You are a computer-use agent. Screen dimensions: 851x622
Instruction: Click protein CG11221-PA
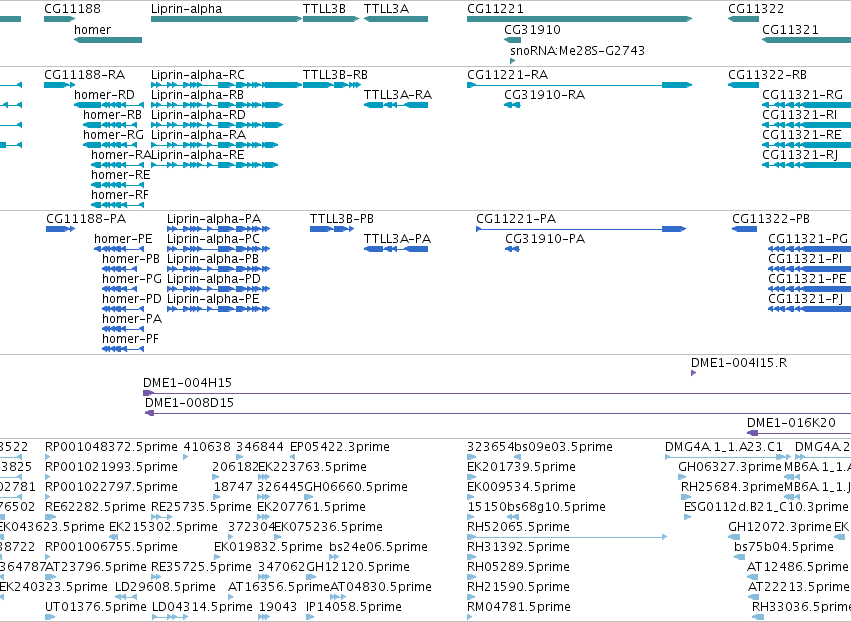[x=516, y=219]
